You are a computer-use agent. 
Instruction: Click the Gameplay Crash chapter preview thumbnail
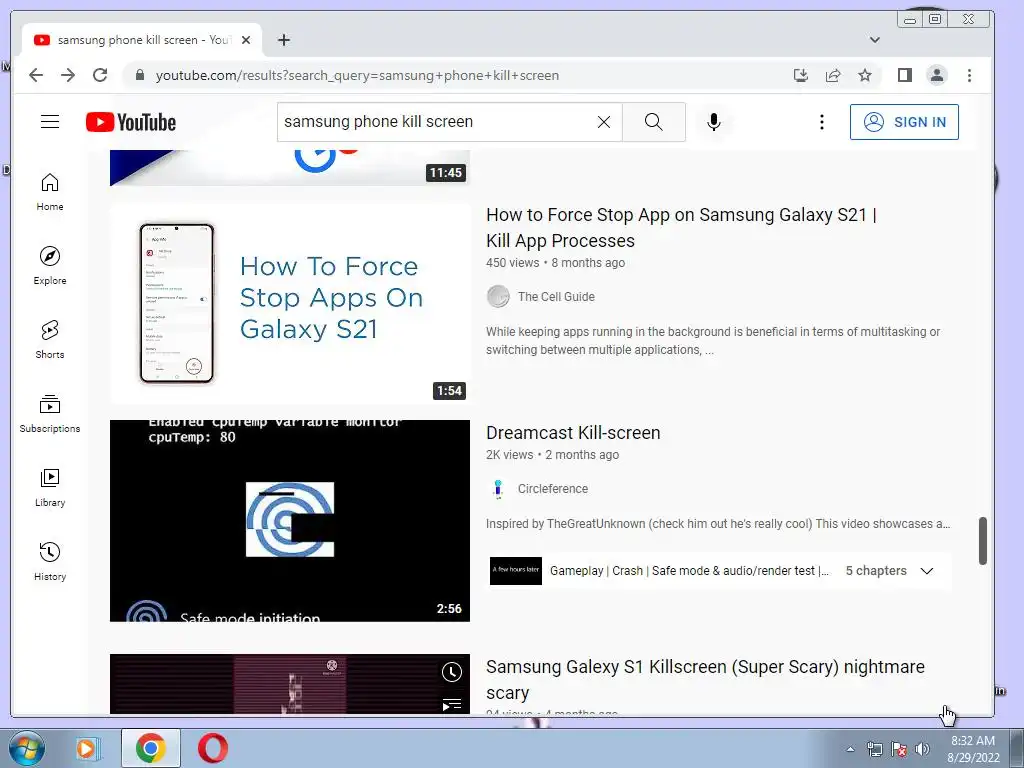pos(516,571)
